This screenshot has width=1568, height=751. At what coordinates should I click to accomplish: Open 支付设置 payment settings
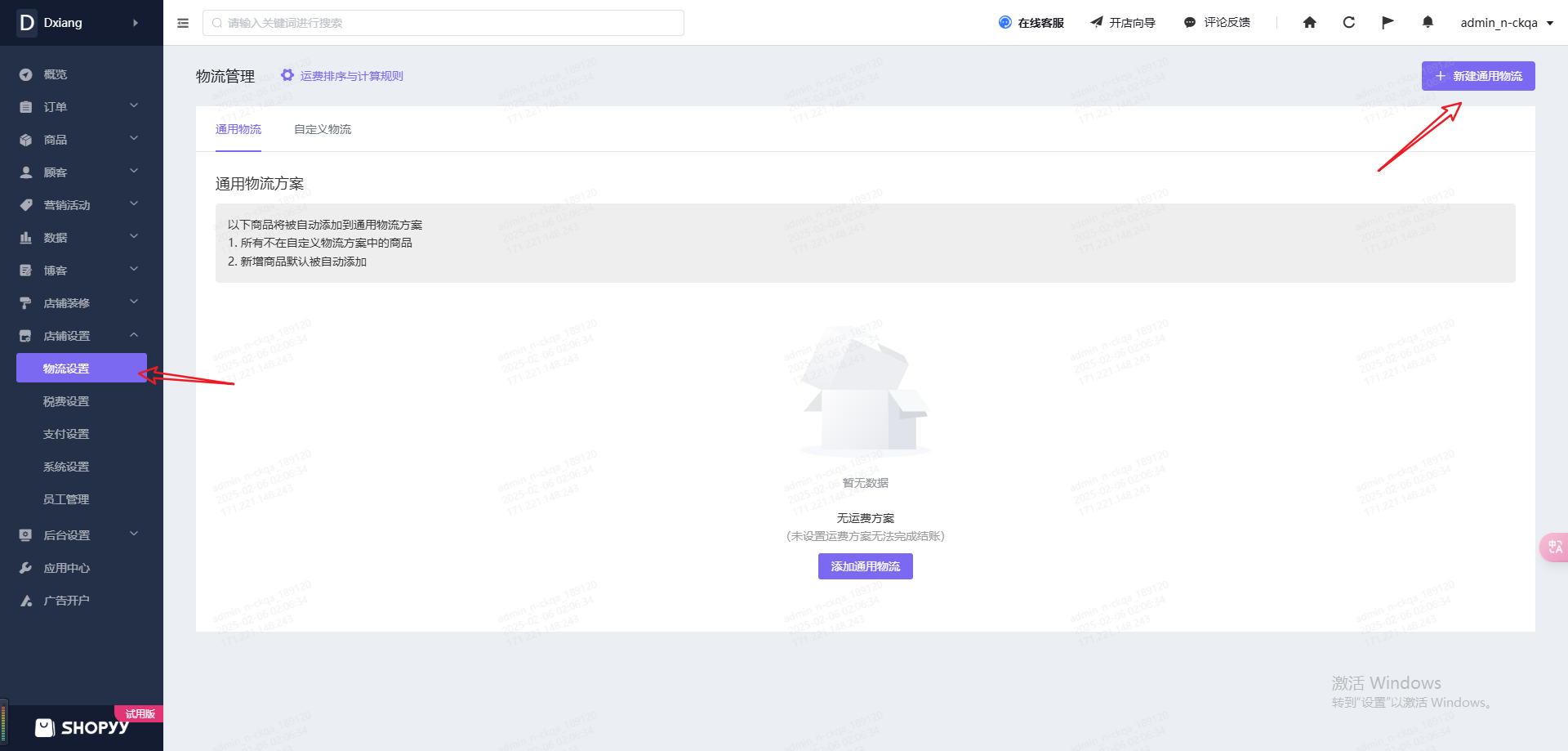click(x=66, y=434)
